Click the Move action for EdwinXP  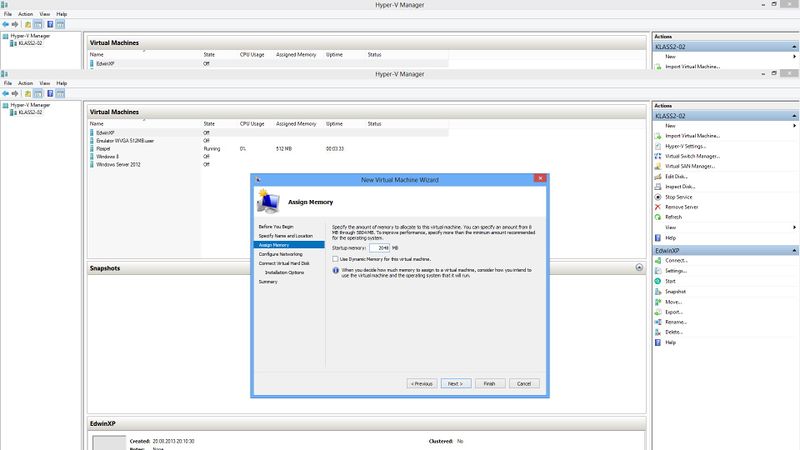tap(673, 302)
